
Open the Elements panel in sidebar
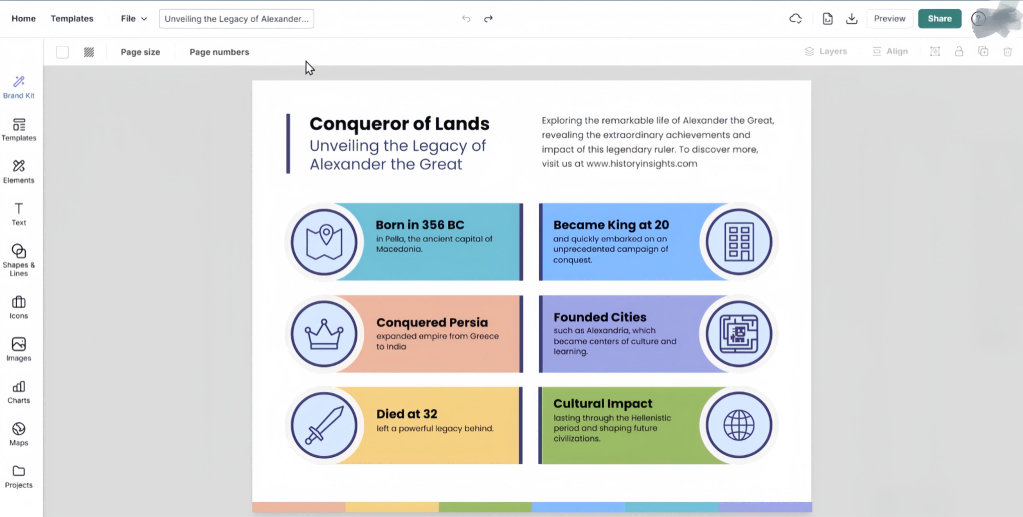click(x=19, y=171)
